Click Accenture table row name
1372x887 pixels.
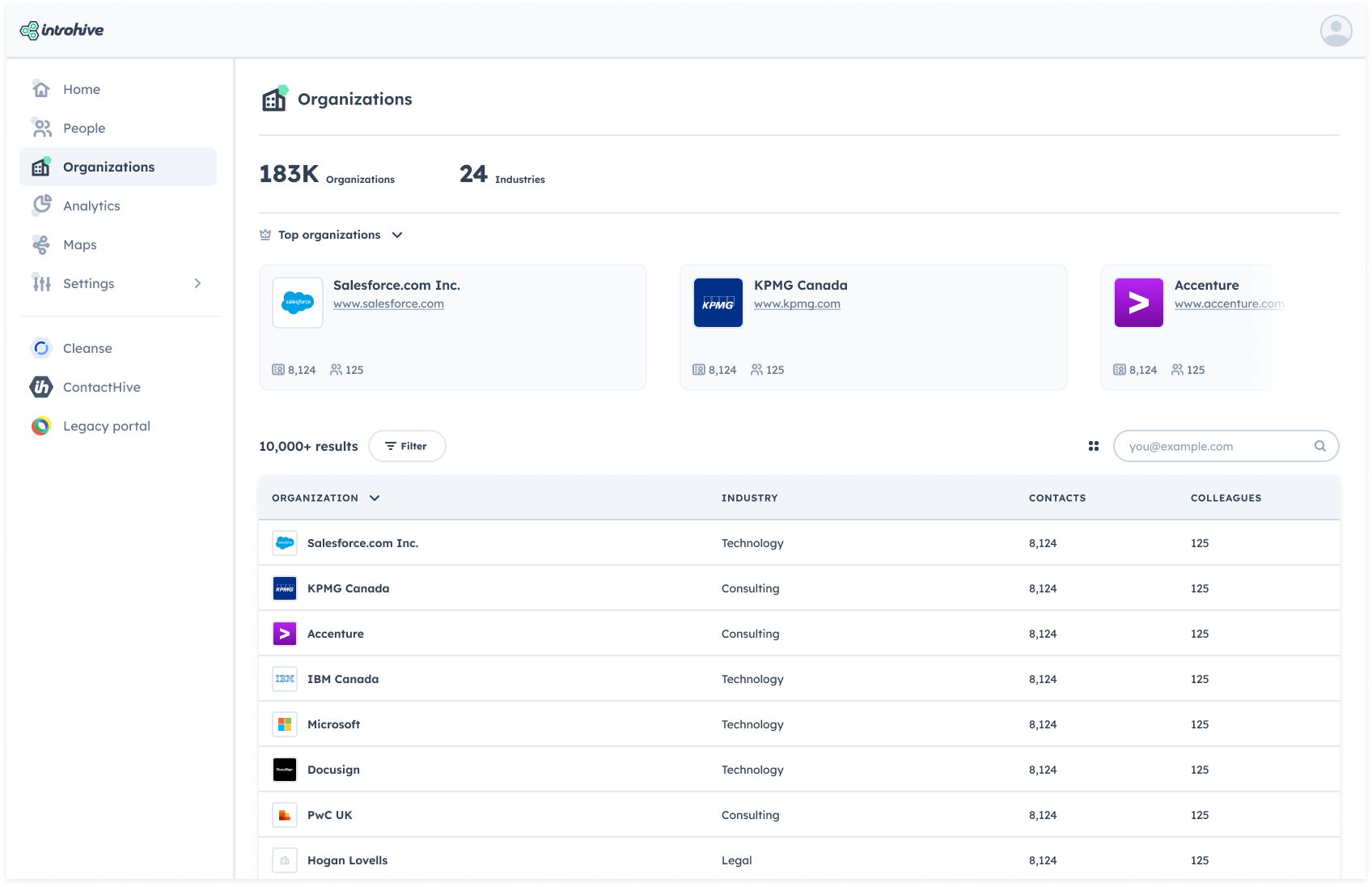coord(335,634)
